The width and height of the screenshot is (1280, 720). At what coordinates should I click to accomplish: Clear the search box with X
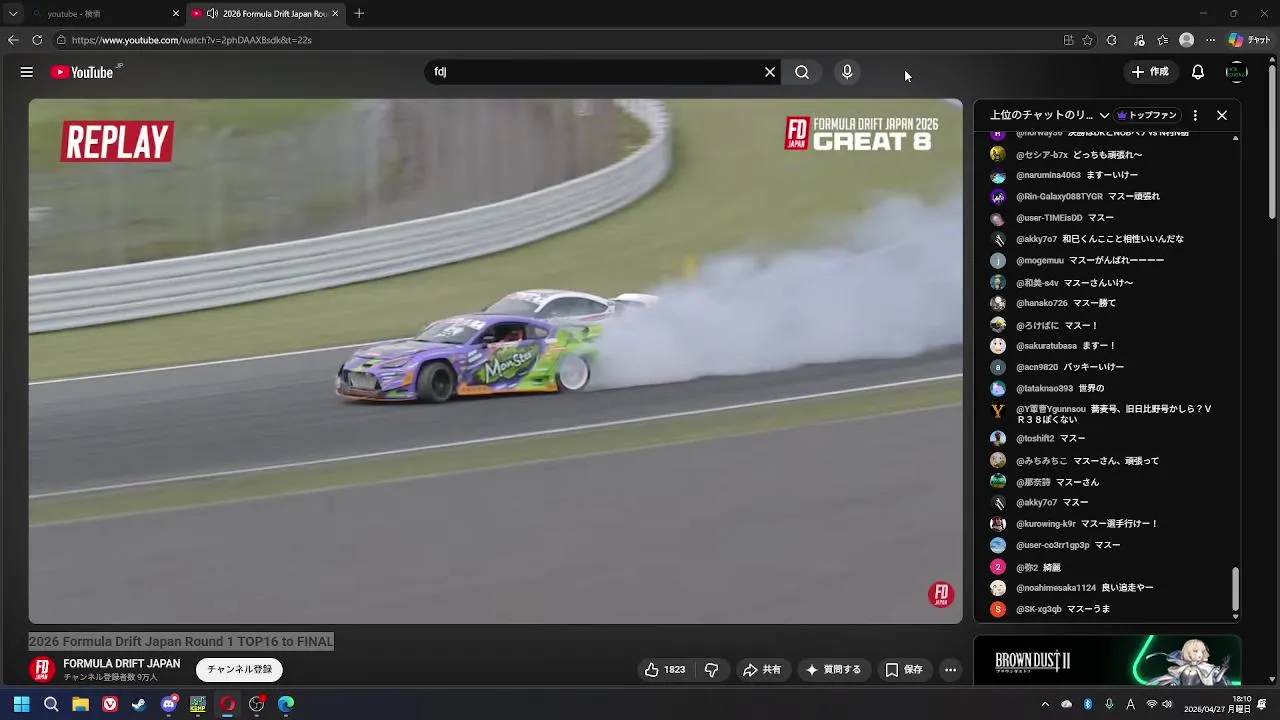(x=770, y=72)
